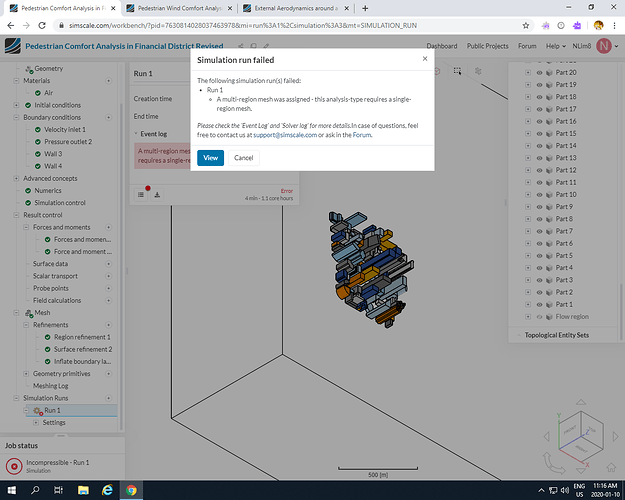625x500 pixels.
Task: Click the download icon in Run 1 panel
Action: (157, 195)
